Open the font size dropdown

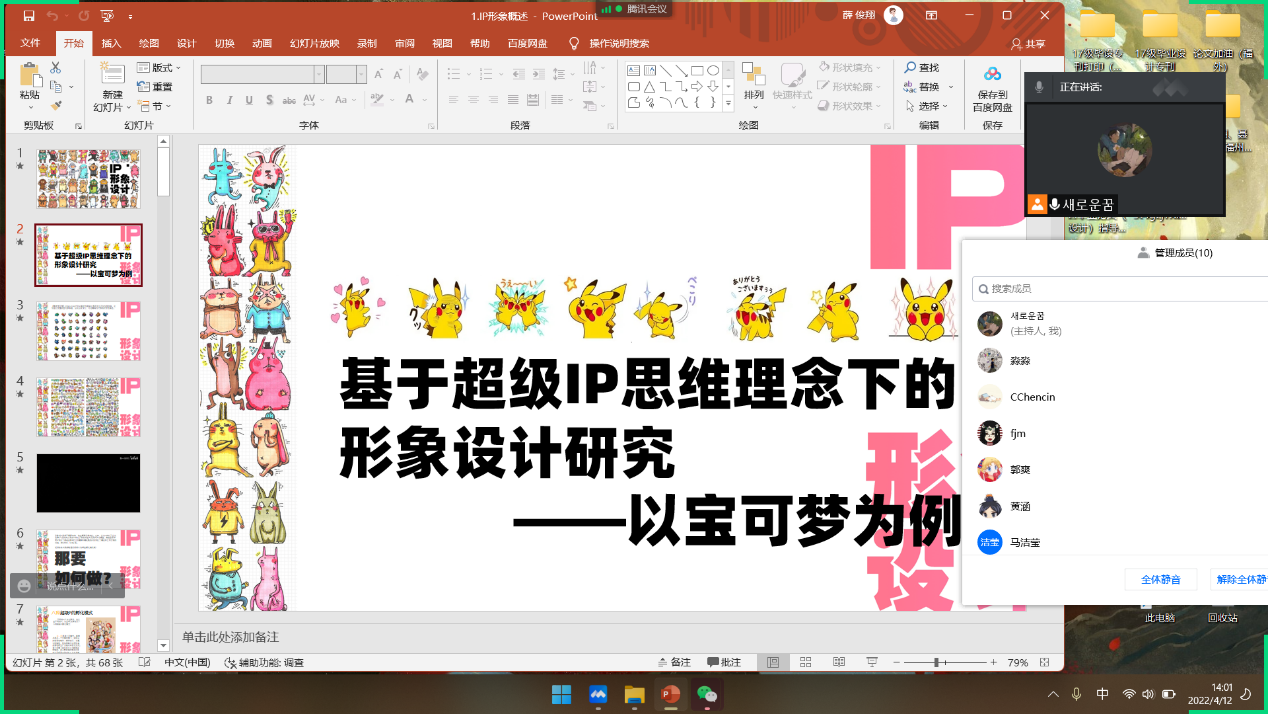[361, 74]
